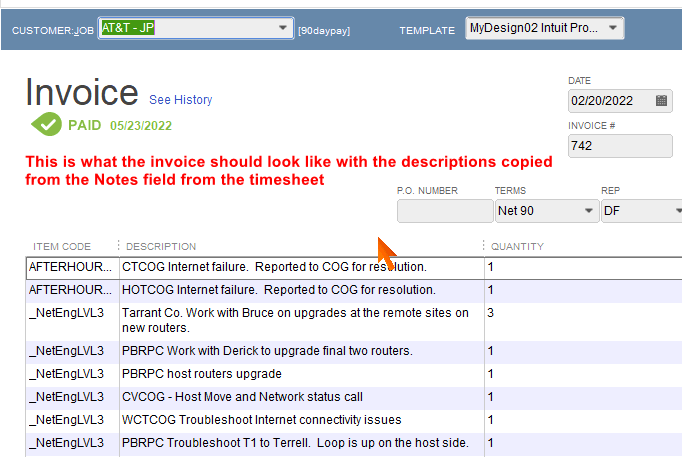Focus the empty P.O. Number field
The width and height of the screenshot is (682, 457).
[445, 211]
